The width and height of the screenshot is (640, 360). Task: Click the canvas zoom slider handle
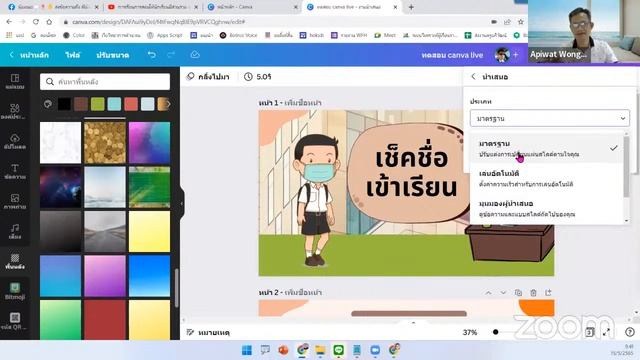click(496, 332)
